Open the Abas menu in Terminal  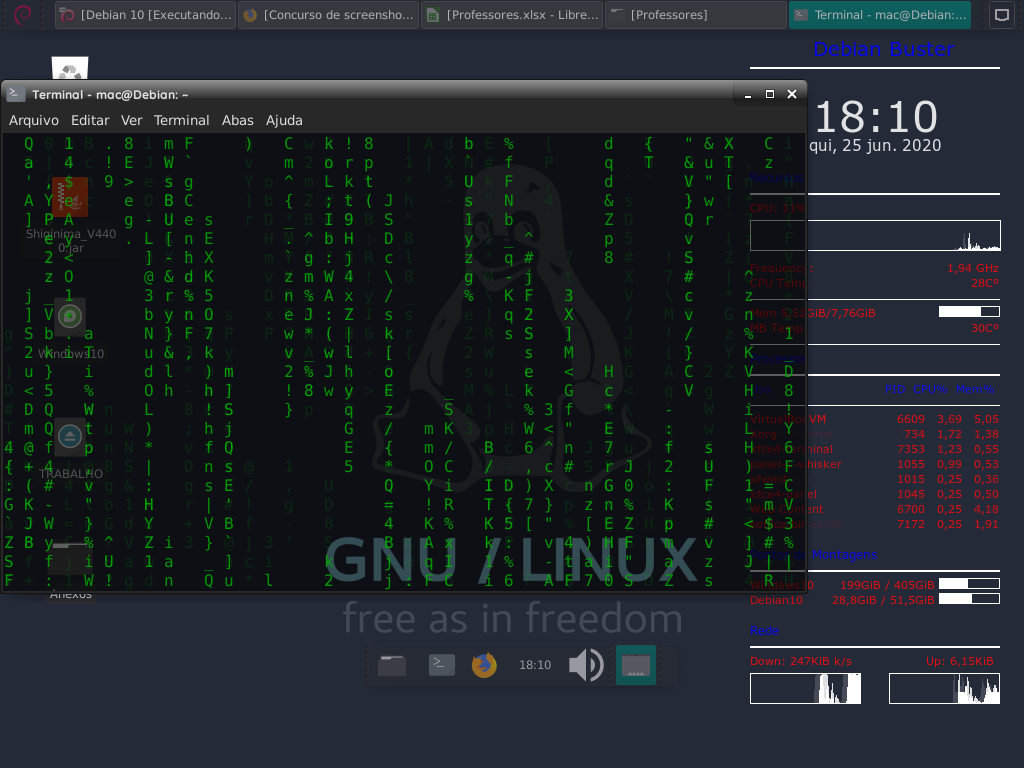point(238,120)
